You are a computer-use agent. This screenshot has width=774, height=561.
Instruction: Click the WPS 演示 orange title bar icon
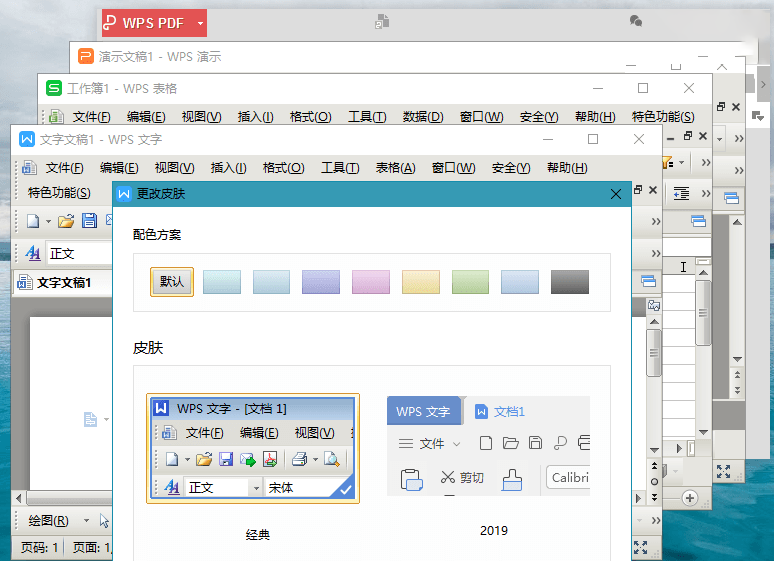click(86, 56)
